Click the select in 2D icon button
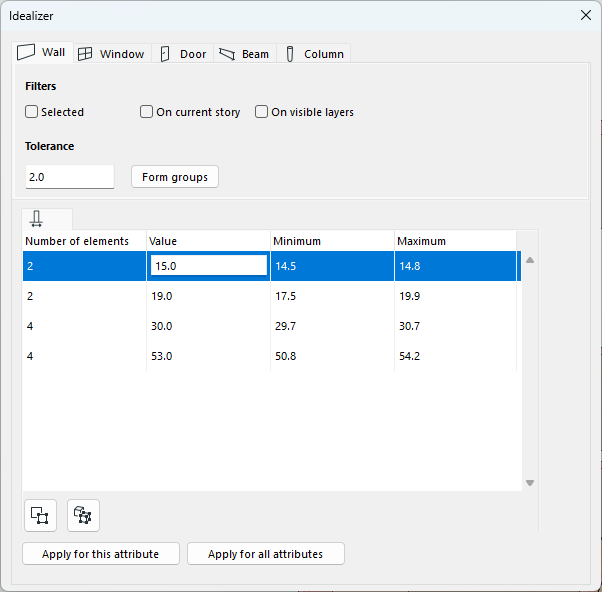Image resolution: width=602 pixels, height=592 pixels. pyautogui.click(x=40, y=515)
